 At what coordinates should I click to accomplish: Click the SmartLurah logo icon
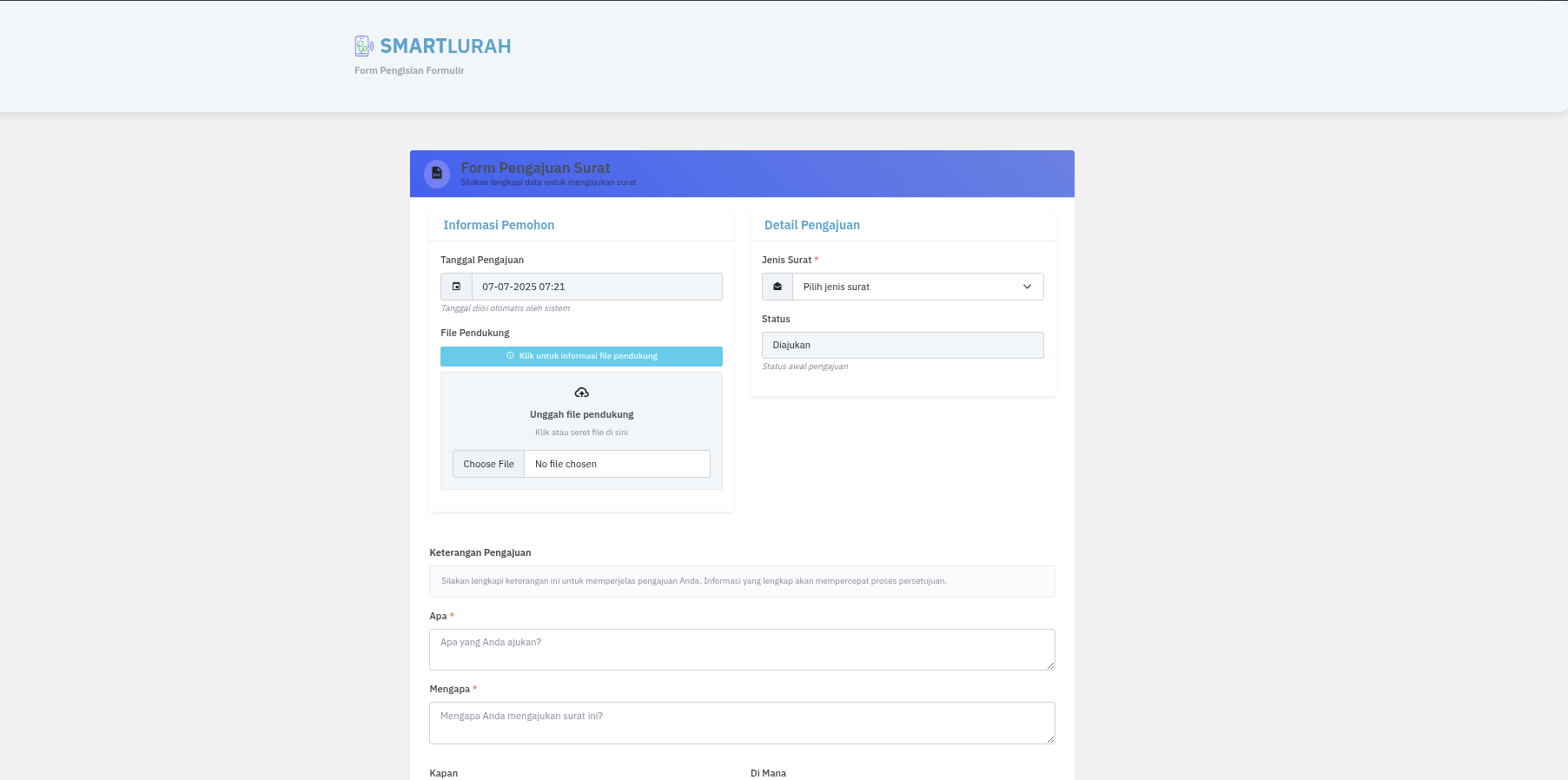coord(364,46)
